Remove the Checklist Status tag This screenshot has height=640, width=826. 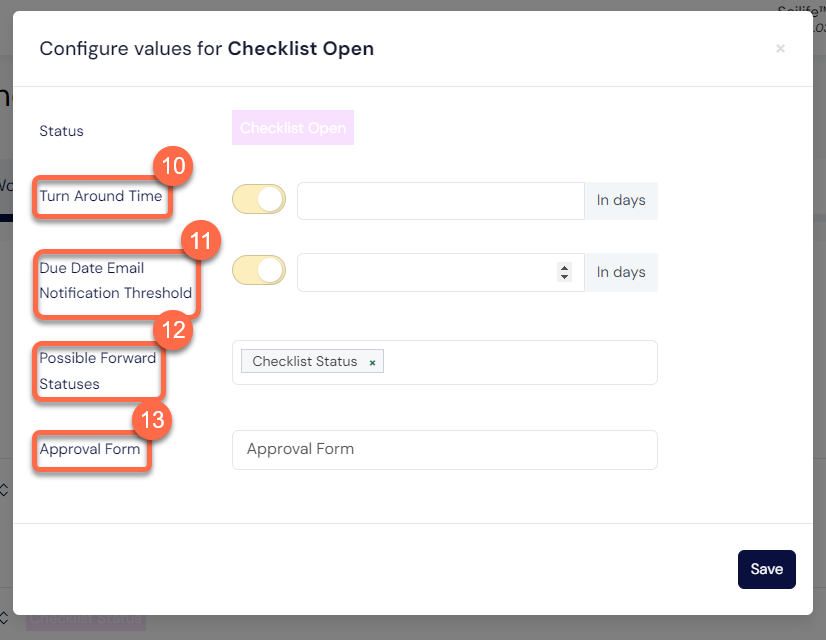[372, 362]
